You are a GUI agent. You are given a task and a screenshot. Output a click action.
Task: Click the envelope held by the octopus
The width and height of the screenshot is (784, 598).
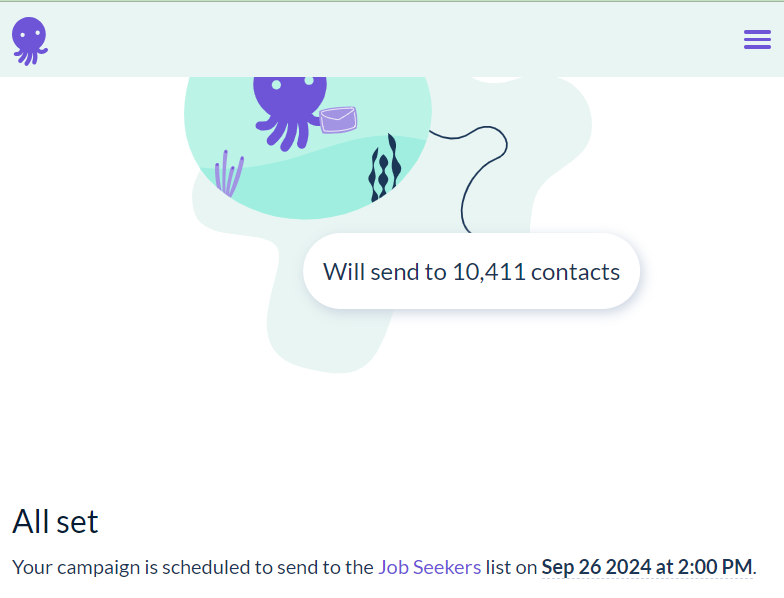point(338,120)
